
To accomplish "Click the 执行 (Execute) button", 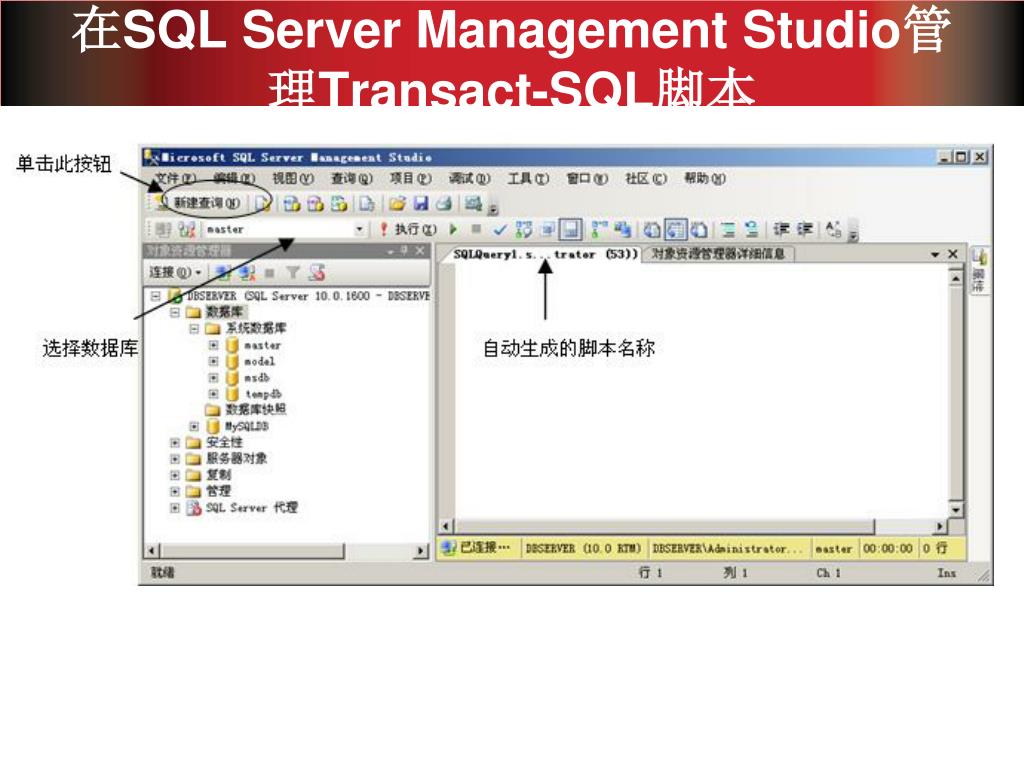I will click(408, 229).
